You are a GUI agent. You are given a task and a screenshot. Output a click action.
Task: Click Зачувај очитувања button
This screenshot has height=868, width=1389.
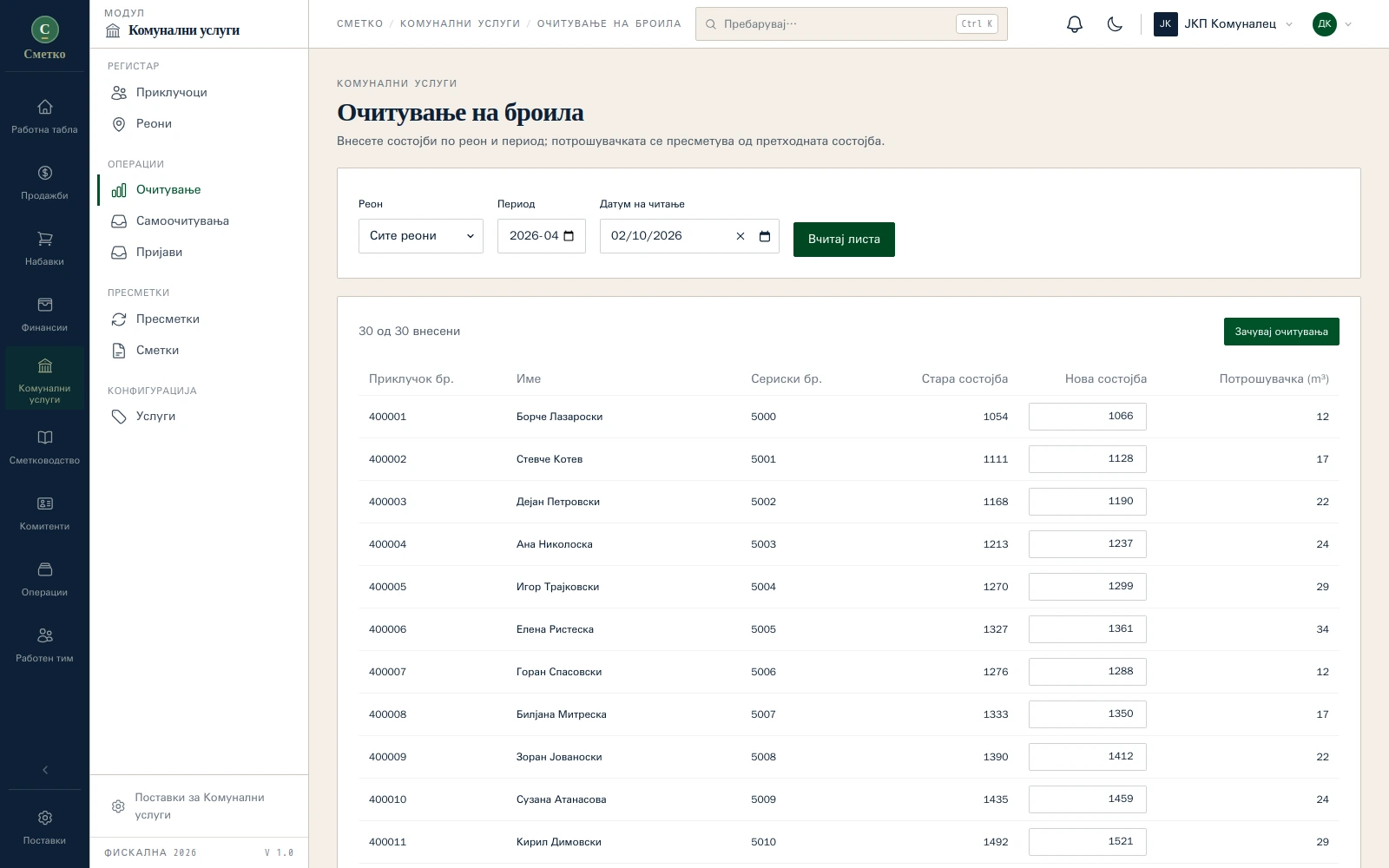1281,332
